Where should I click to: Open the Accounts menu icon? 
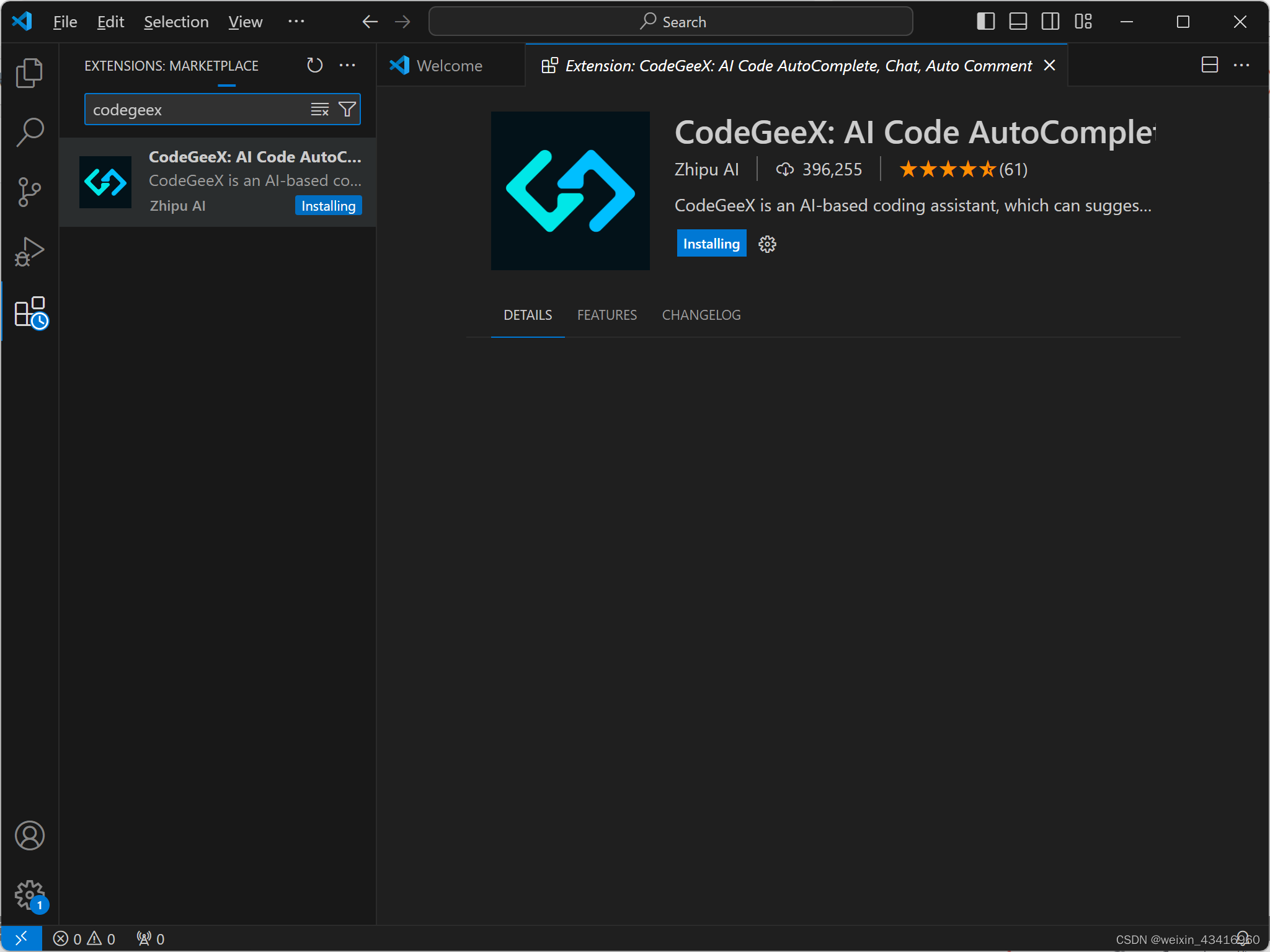click(29, 835)
